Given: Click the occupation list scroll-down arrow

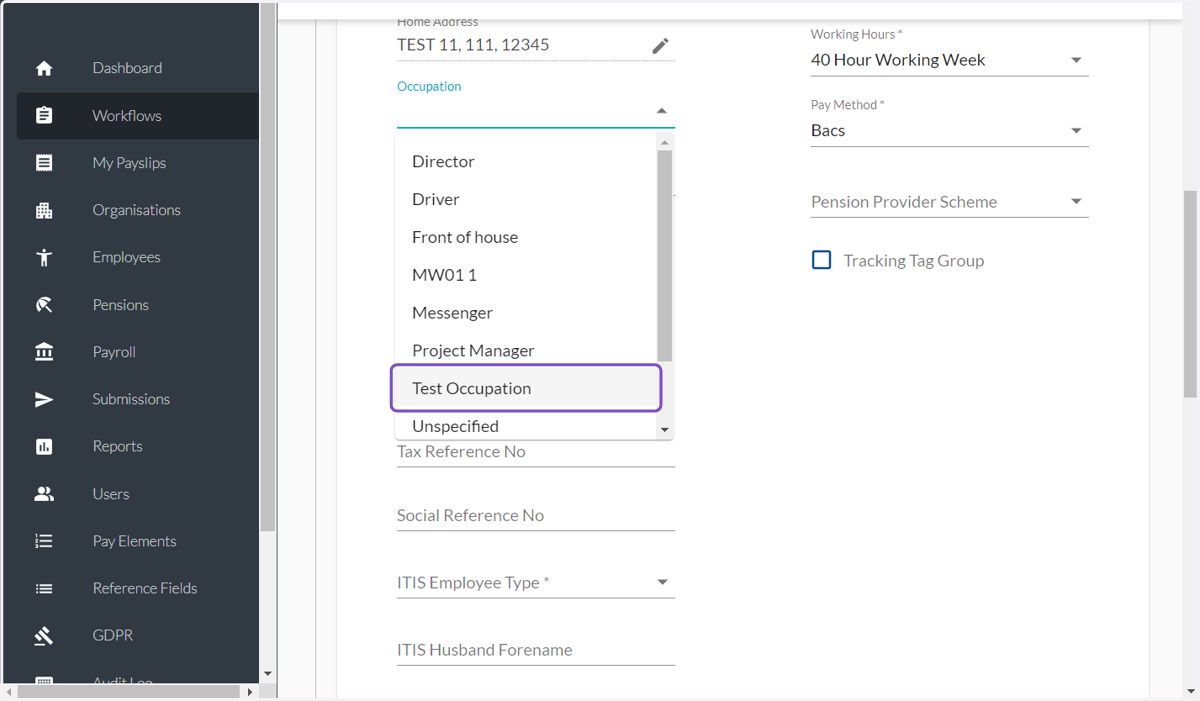Looking at the screenshot, I should coord(665,430).
